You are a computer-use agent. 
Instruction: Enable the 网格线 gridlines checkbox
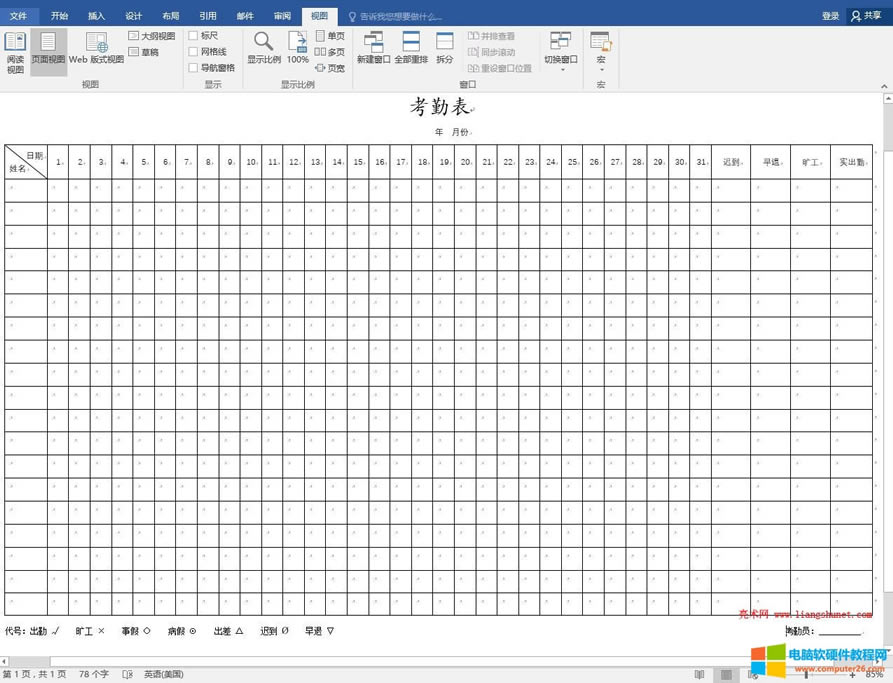click(x=197, y=51)
